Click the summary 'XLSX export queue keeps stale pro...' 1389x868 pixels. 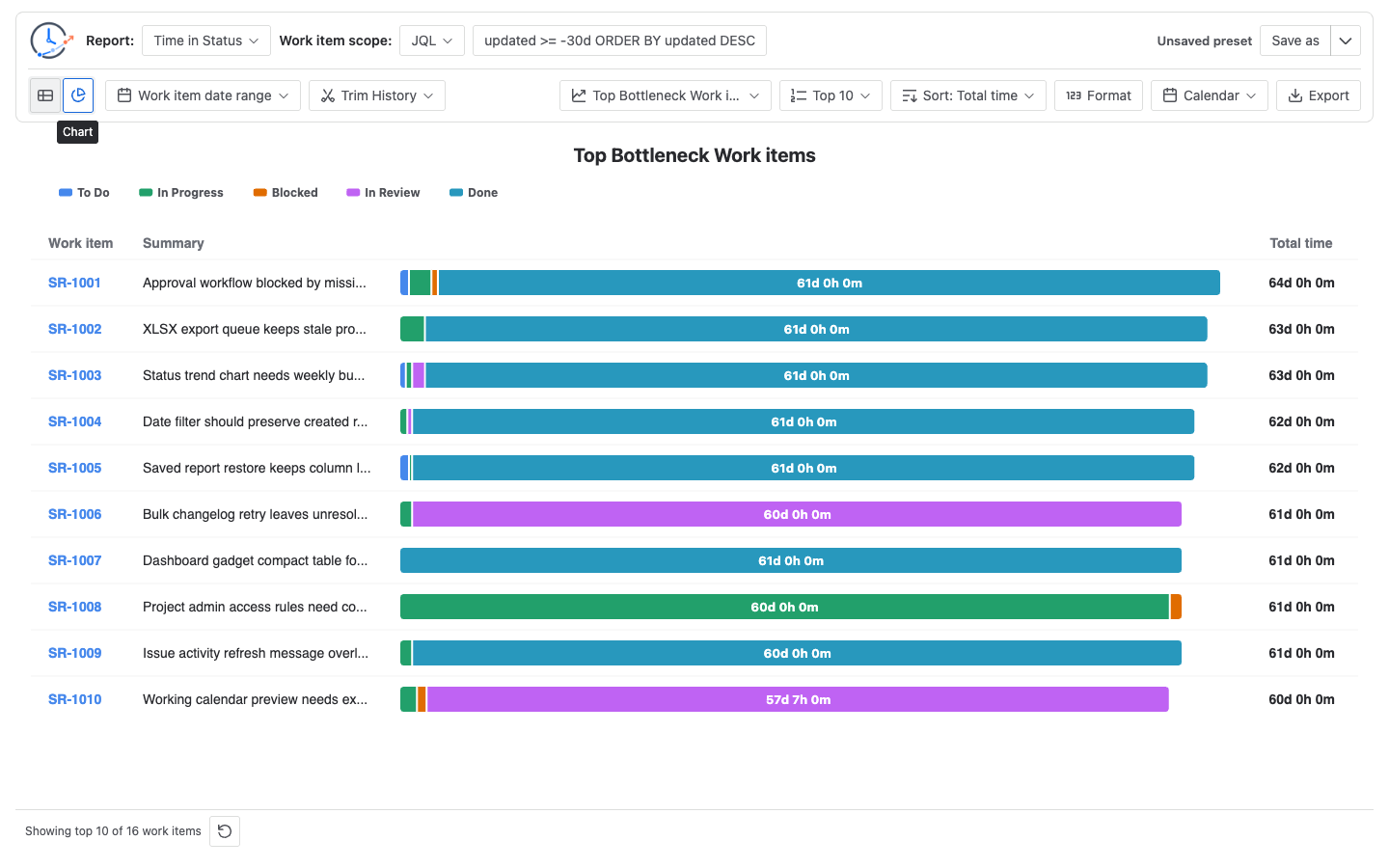(255, 329)
